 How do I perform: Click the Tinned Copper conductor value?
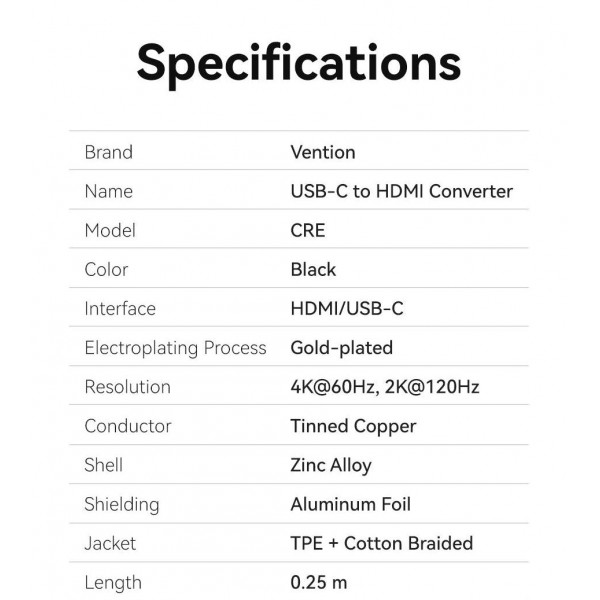353,426
